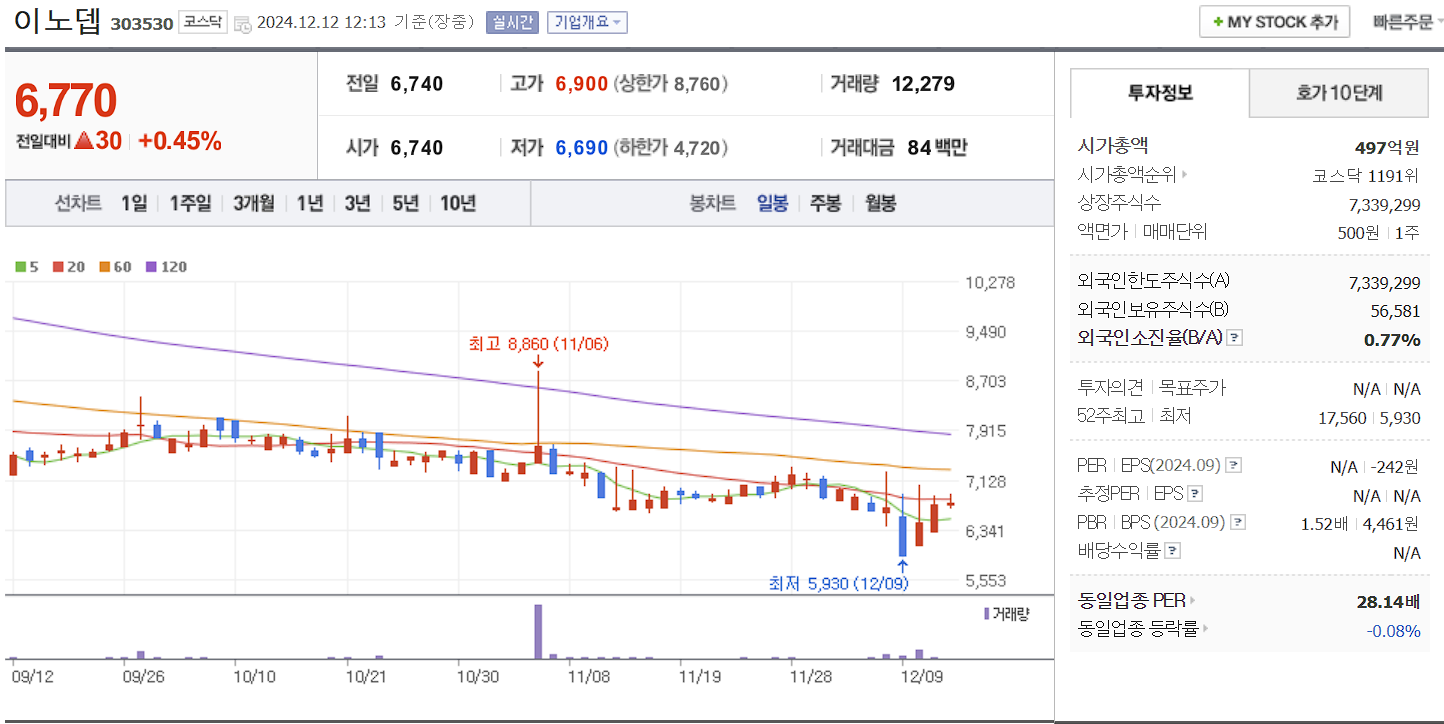Screen dimensions: 1444x724
Task: Click the 최고 8,860 (11/06) chart marker
Action: (538, 345)
